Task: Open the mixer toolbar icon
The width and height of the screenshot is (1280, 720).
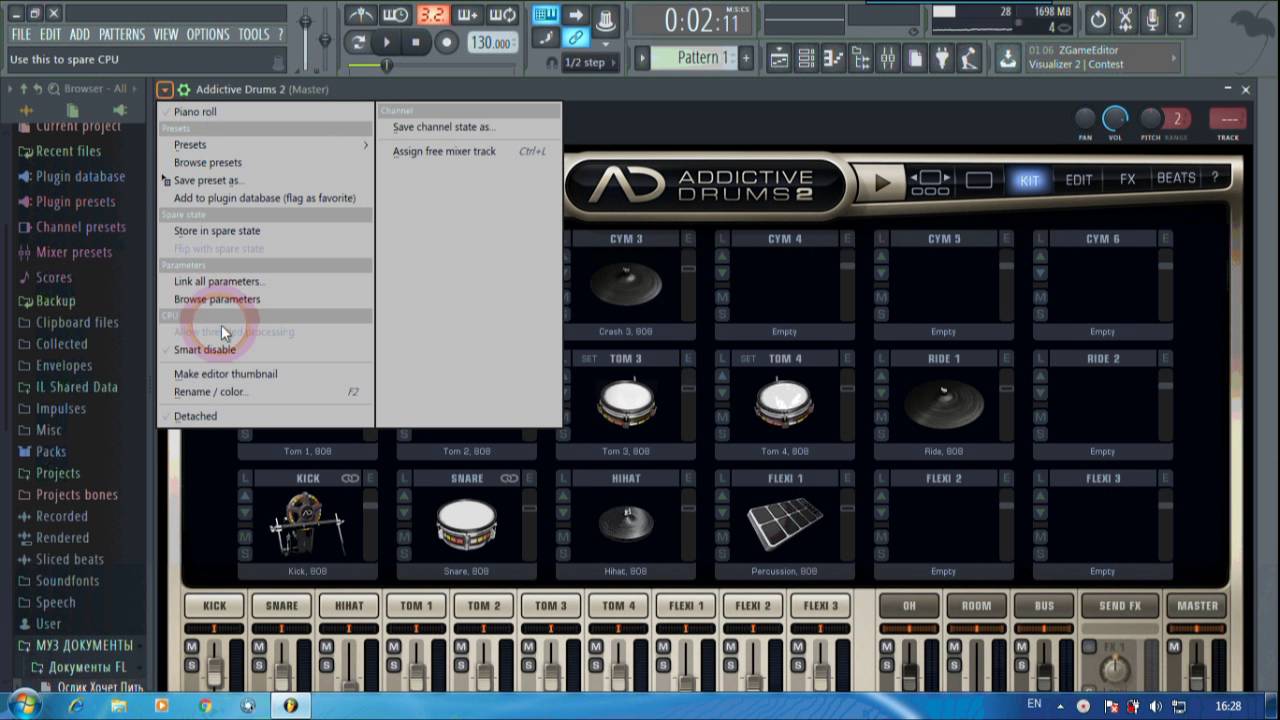Action: point(888,59)
